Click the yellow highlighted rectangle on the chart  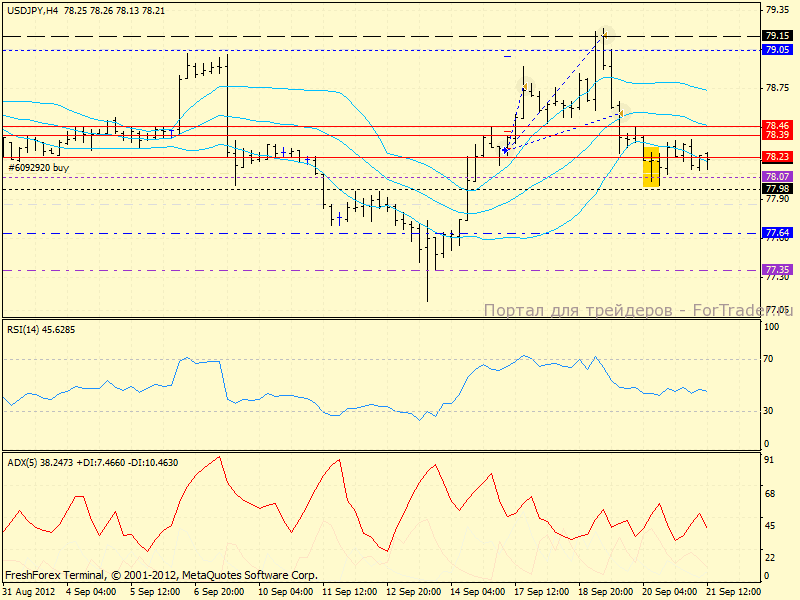point(652,166)
